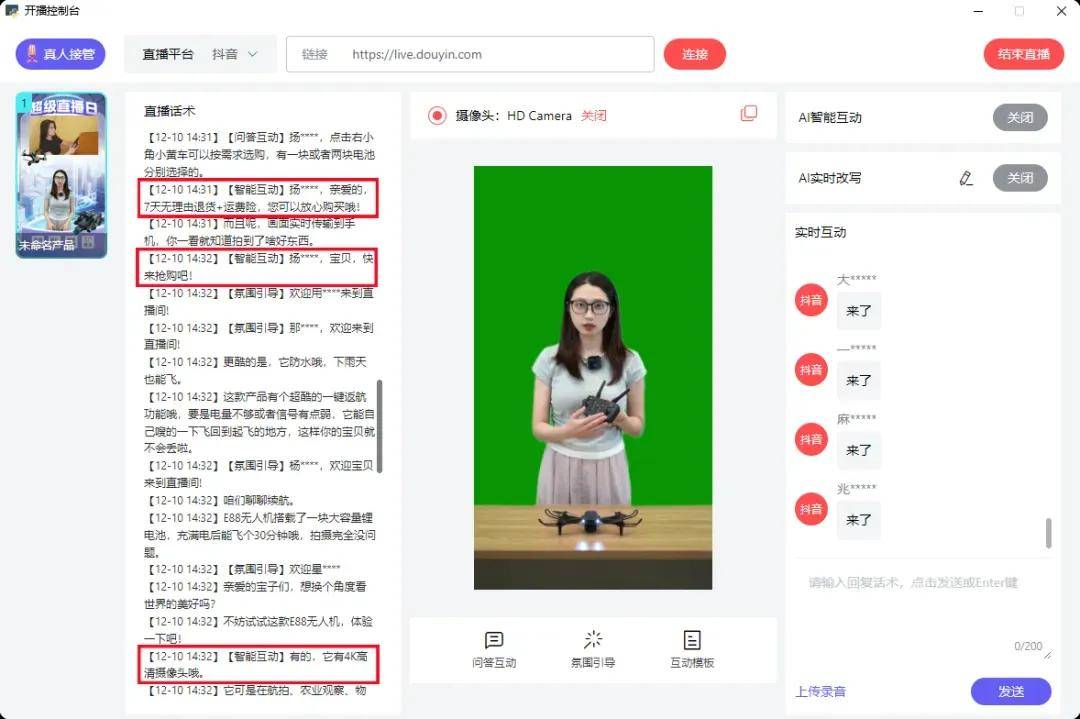Click the live camera preview video

click(x=593, y=377)
